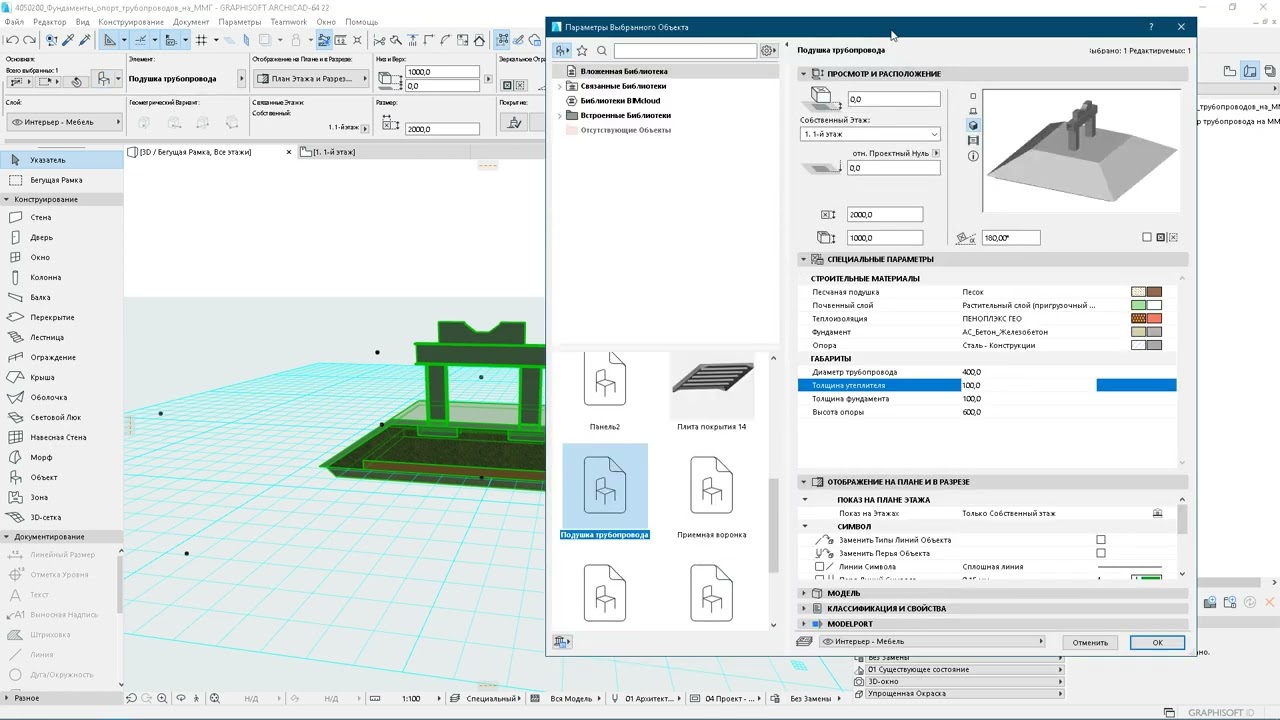
Task: Click the Redo arrow in the toolbar
Action: (30, 40)
